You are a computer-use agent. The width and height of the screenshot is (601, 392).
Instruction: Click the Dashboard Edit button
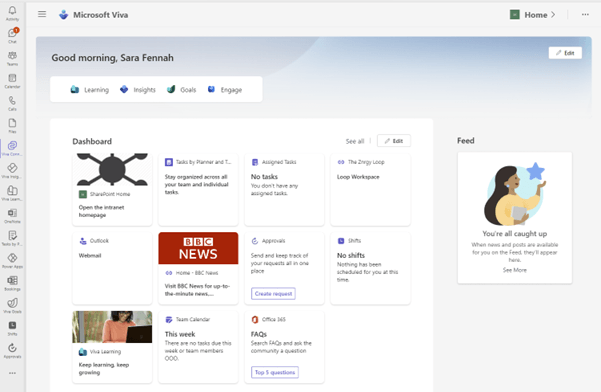pyautogui.click(x=394, y=141)
